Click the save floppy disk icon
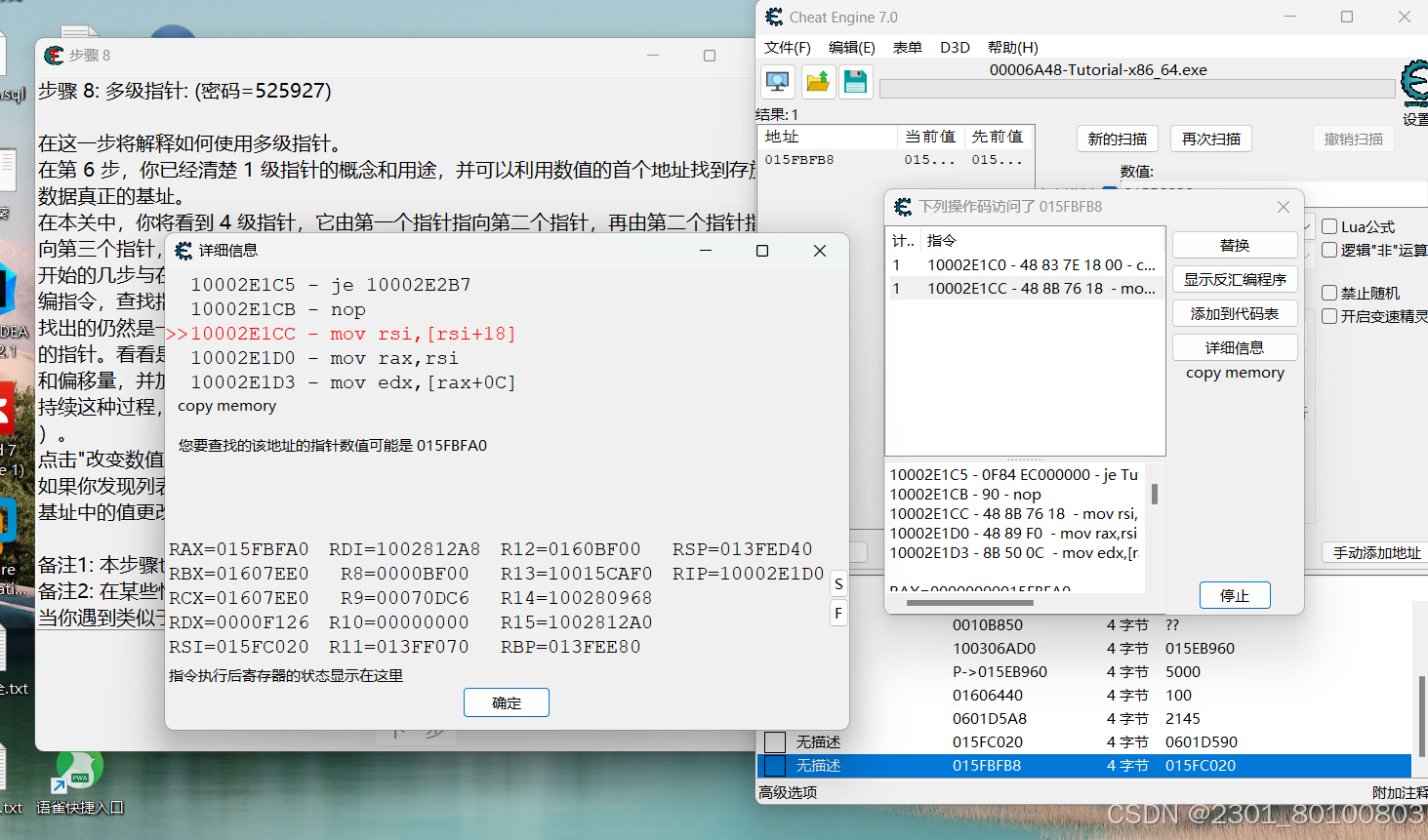The image size is (1428, 840). click(x=856, y=82)
